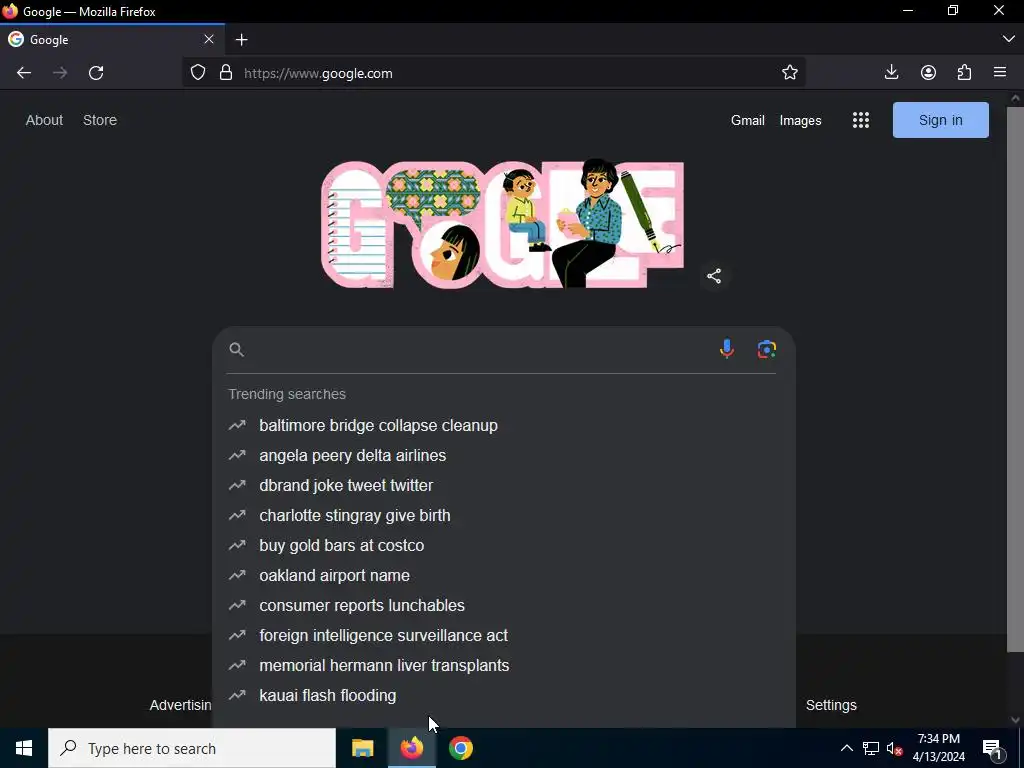Share the Google Doodle
The image size is (1024, 768).
714,276
